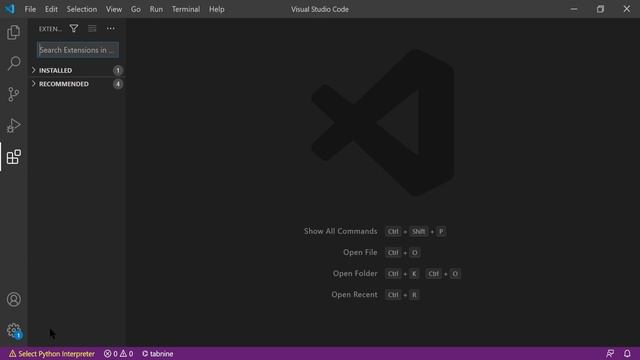This screenshot has height=360, width=640.
Task: Click the Show All Commands label
Action: click(340, 231)
